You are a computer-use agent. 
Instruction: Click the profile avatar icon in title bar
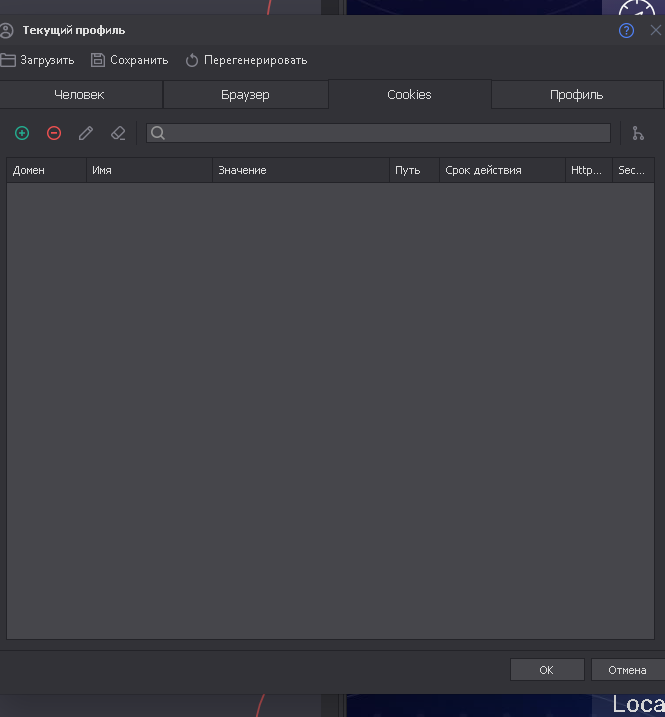(6, 31)
